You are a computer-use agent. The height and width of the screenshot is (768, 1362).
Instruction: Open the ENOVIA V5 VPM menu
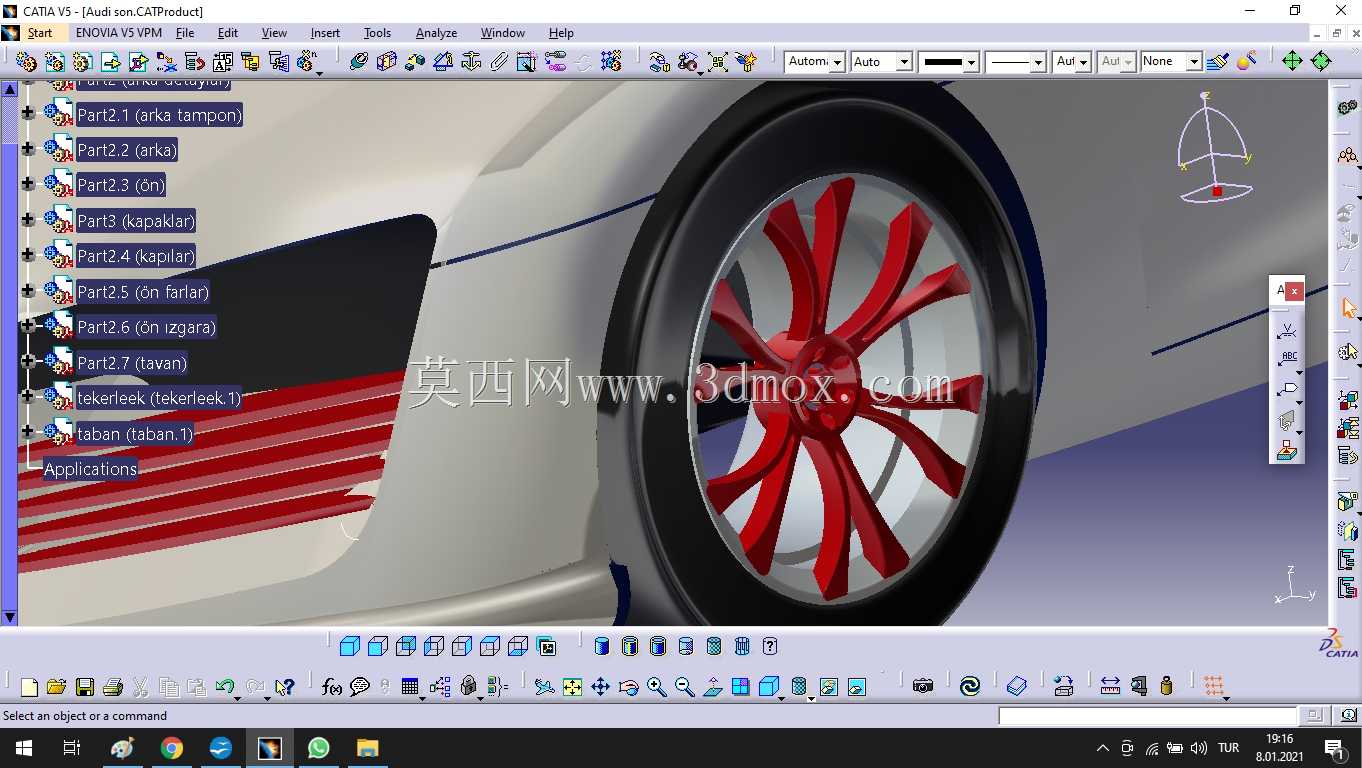[118, 33]
